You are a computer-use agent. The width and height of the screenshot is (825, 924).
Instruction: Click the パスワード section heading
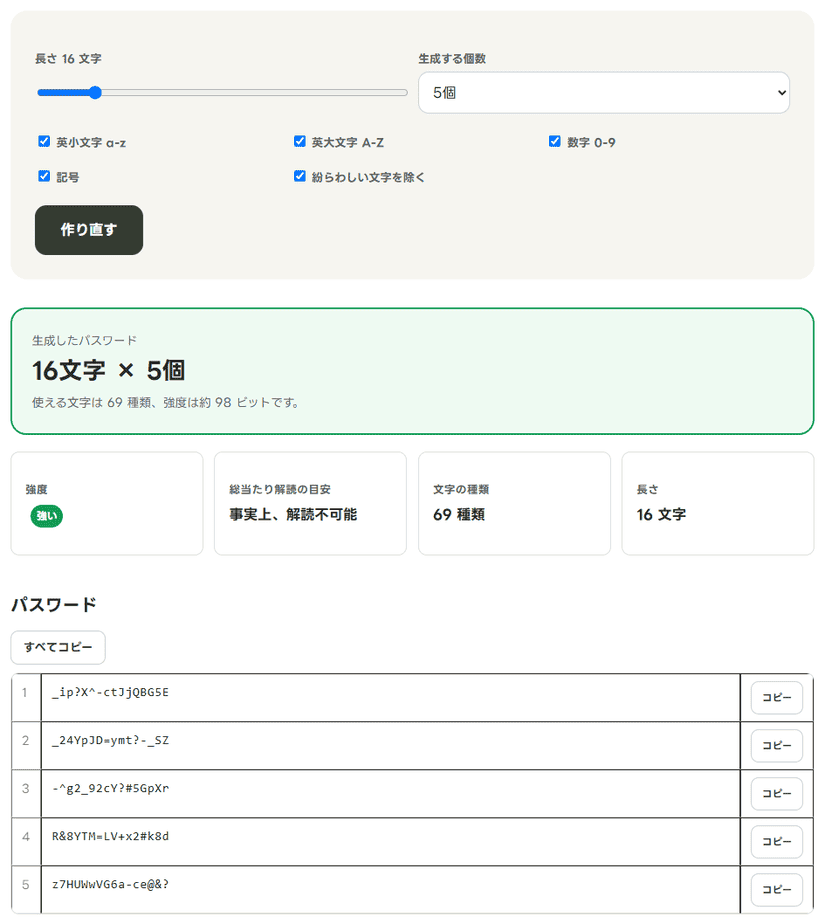tap(54, 605)
